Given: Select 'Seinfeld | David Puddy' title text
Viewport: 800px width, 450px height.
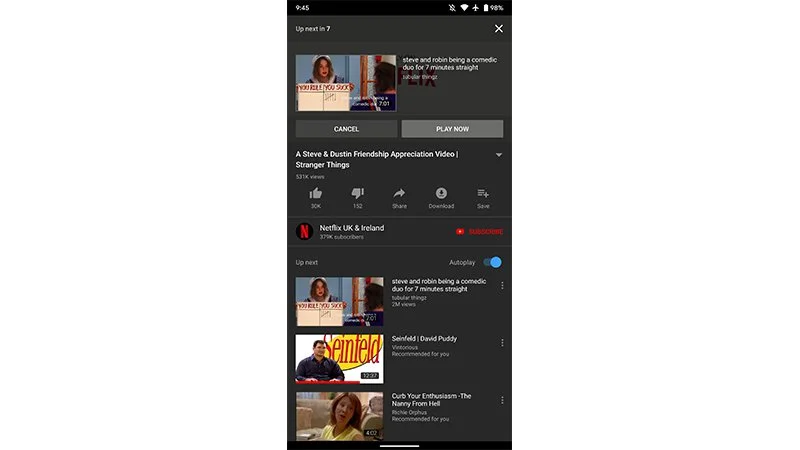Looking at the screenshot, I should point(424,339).
